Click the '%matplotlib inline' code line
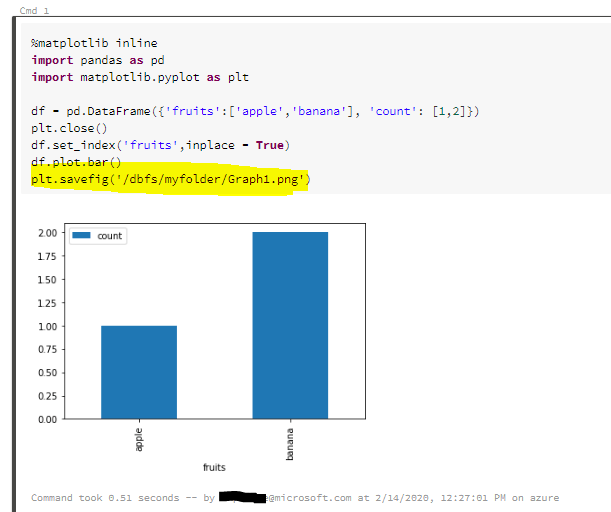The width and height of the screenshot is (611, 512). coord(94,43)
